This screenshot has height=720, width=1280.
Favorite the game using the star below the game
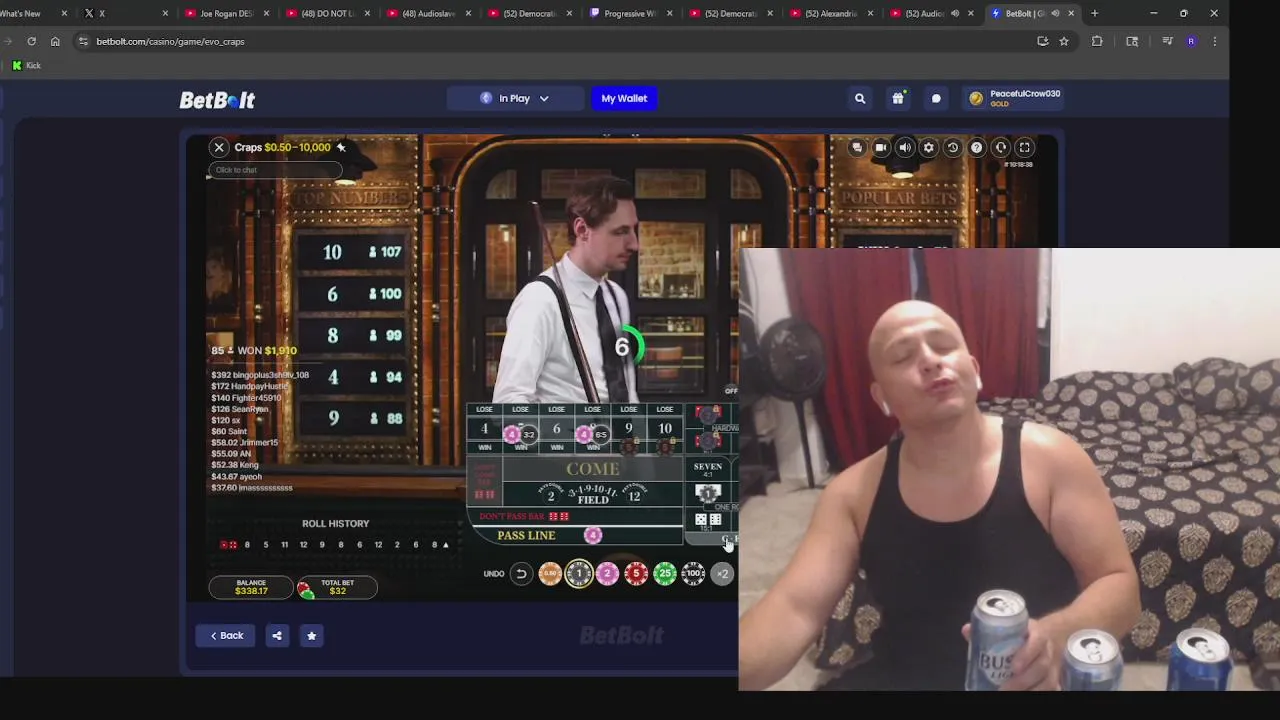[311, 635]
